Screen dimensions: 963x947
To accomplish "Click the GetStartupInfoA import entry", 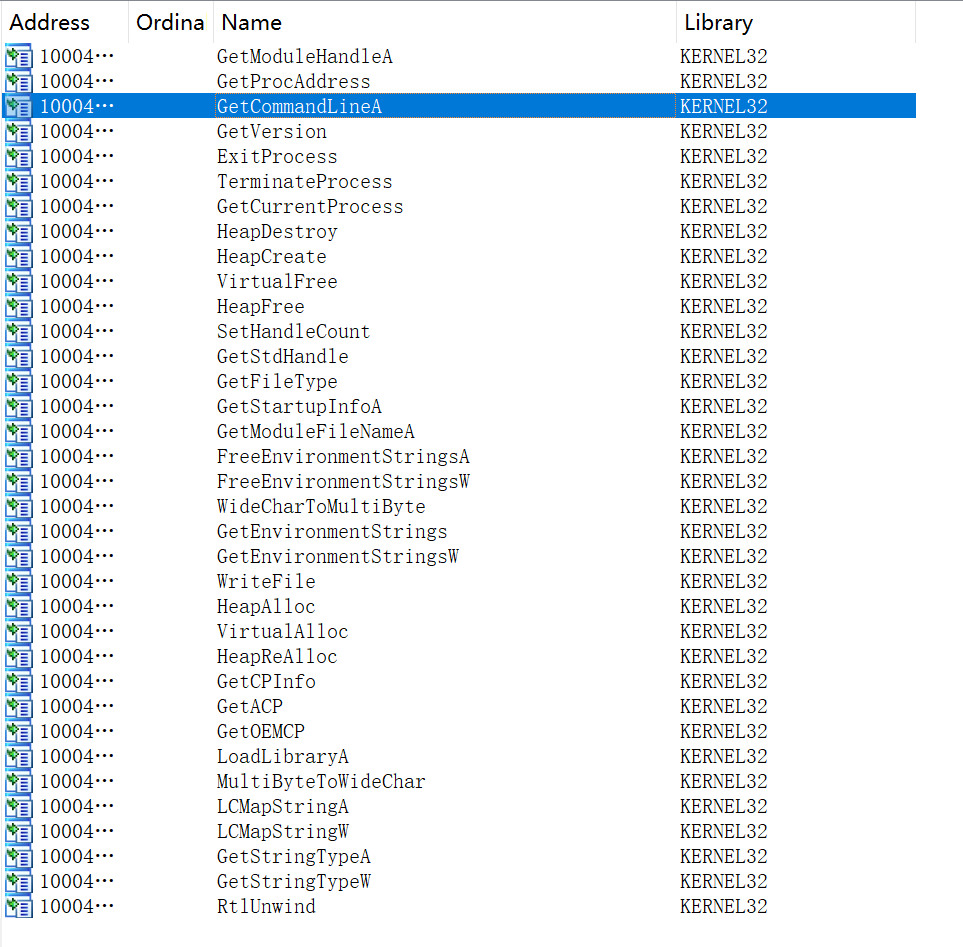I will (299, 407).
